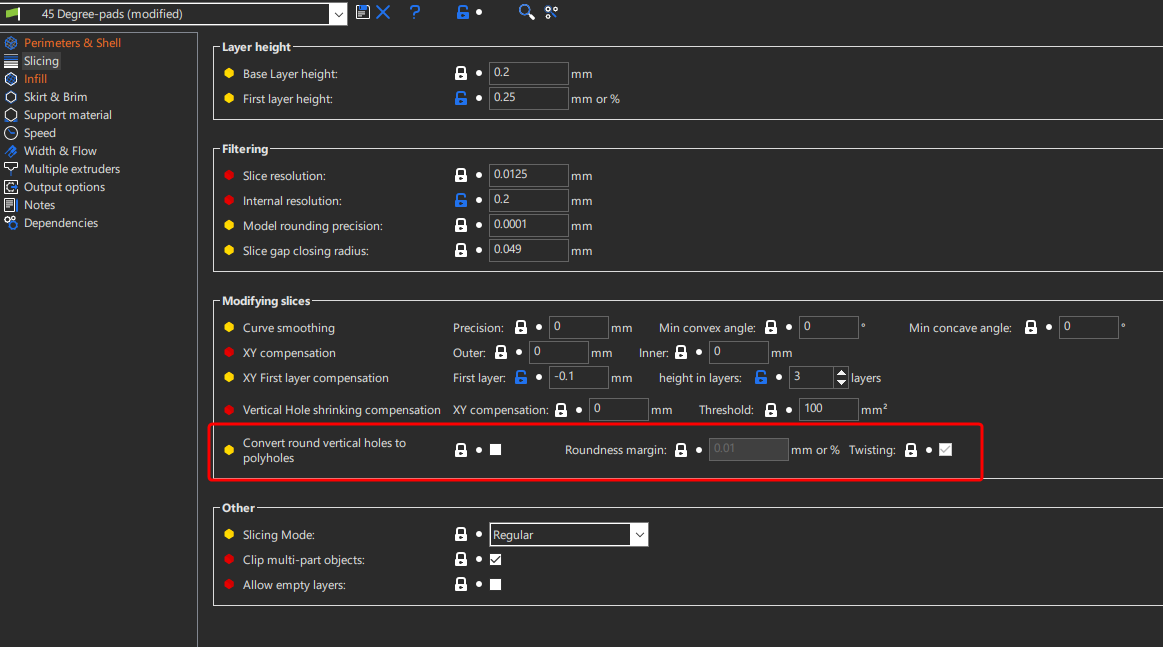This screenshot has width=1163, height=647.
Task: Click the XY compensation Inner value field
Action: (739, 352)
